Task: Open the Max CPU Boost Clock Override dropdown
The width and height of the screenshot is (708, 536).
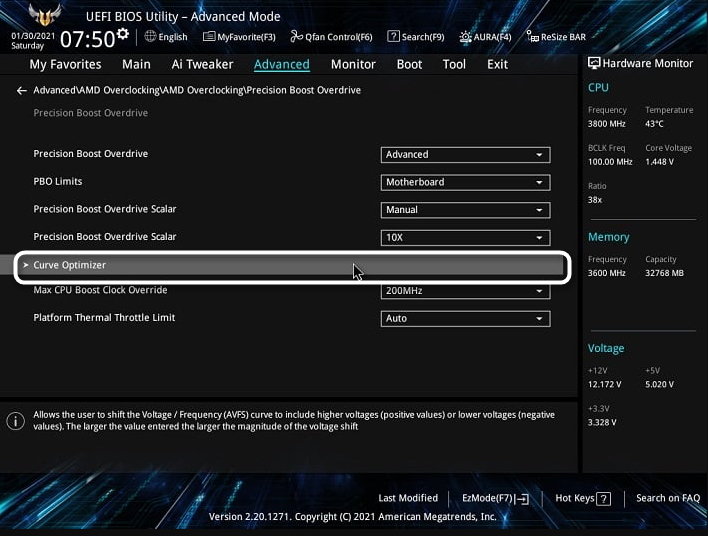Action: click(x=466, y=291)
